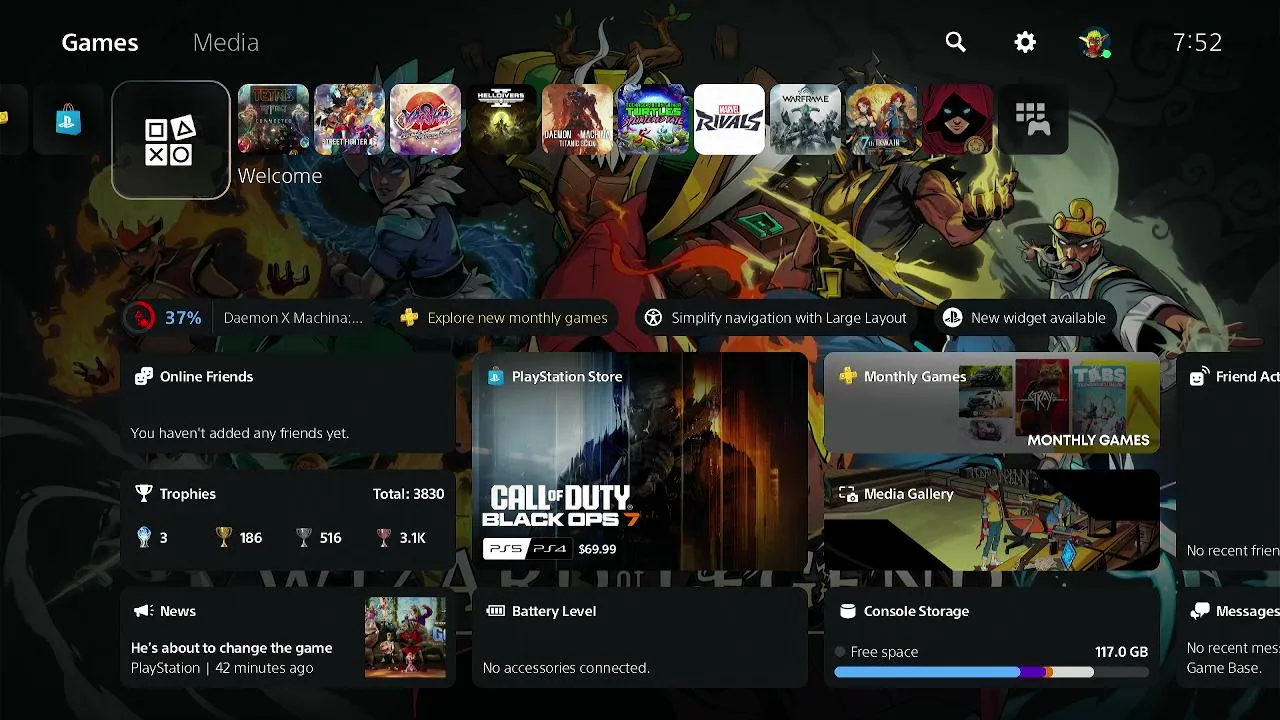Click the 117.0 GB free space value
This screenshot has width=1280, height=720.
point(1121,652)
